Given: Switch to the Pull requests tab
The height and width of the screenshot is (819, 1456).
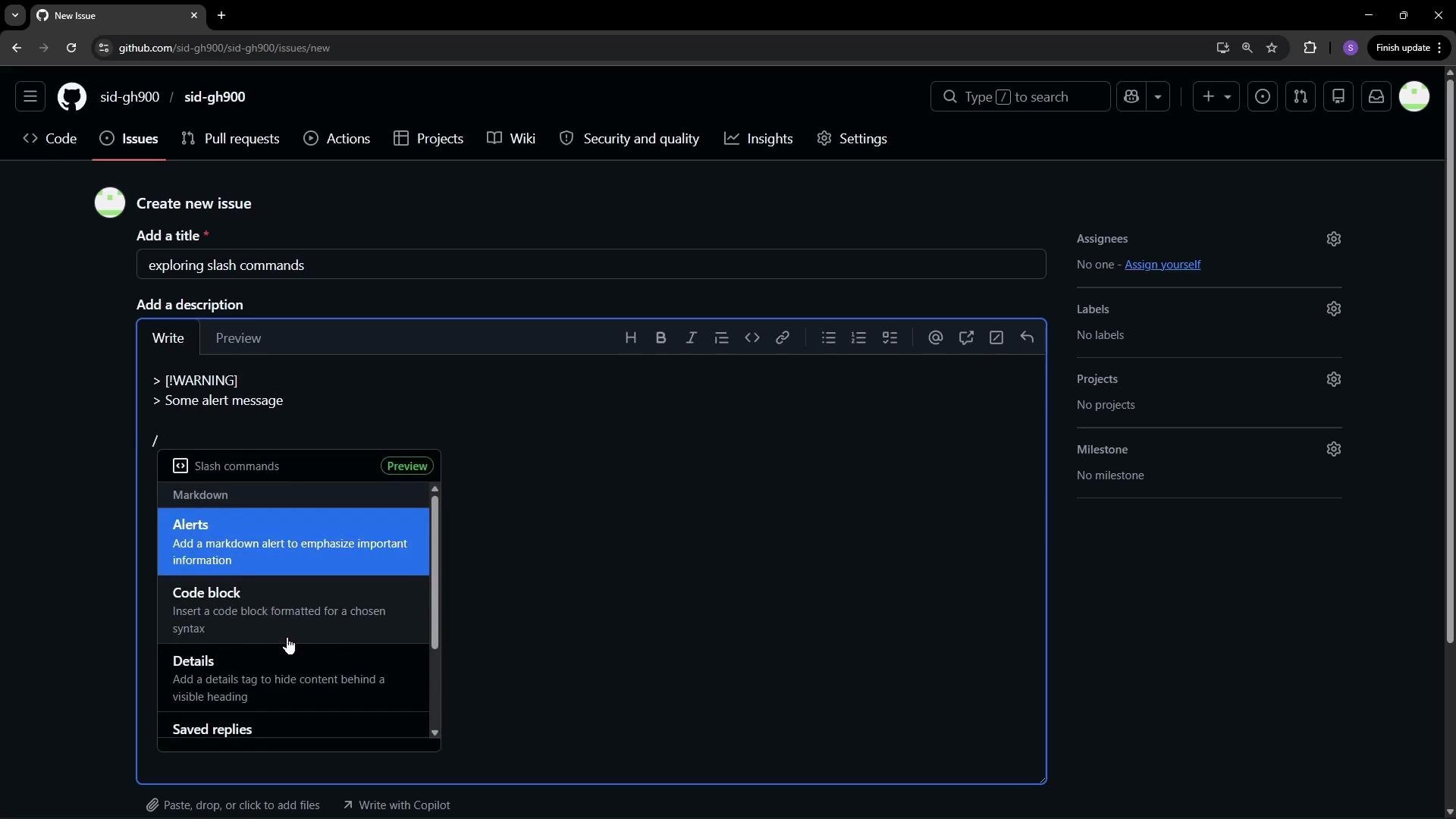Looking at the screenshot, I should [231, 139].
